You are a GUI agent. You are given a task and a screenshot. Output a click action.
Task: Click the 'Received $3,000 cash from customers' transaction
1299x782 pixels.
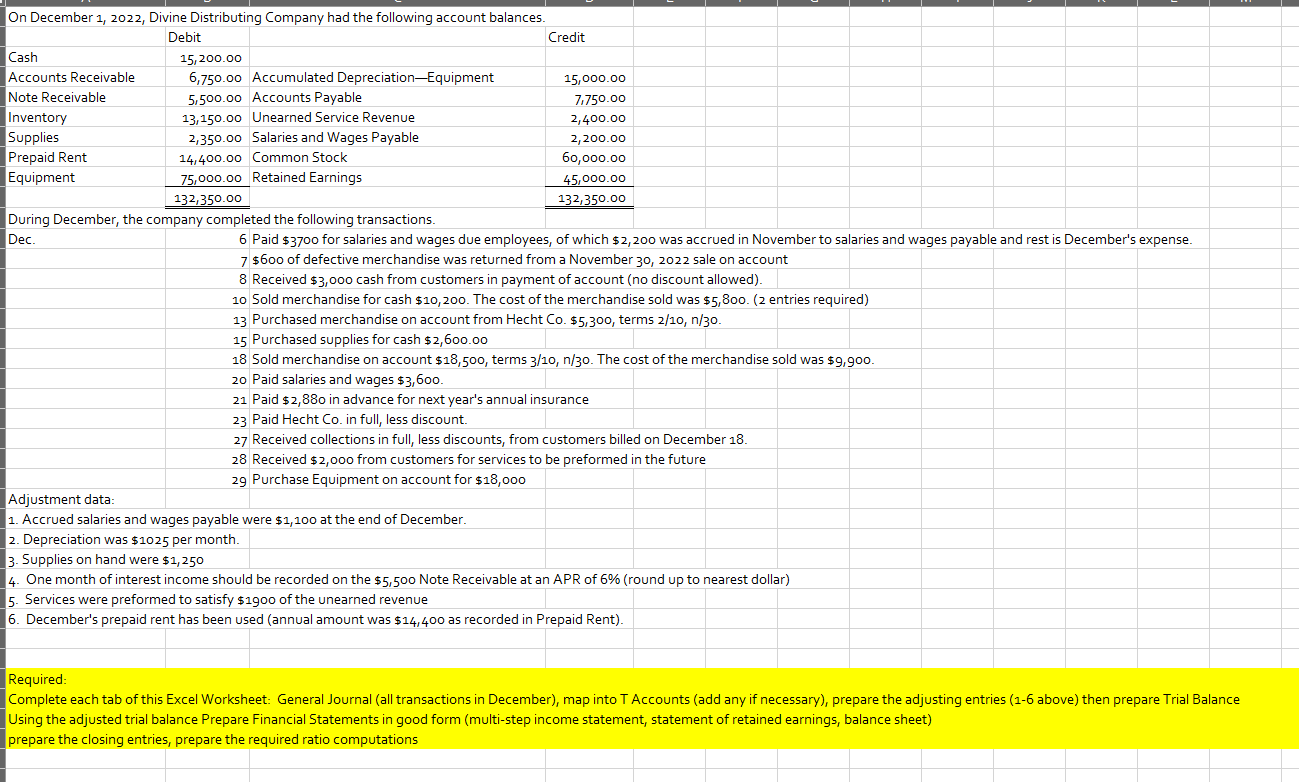(507, 279)
